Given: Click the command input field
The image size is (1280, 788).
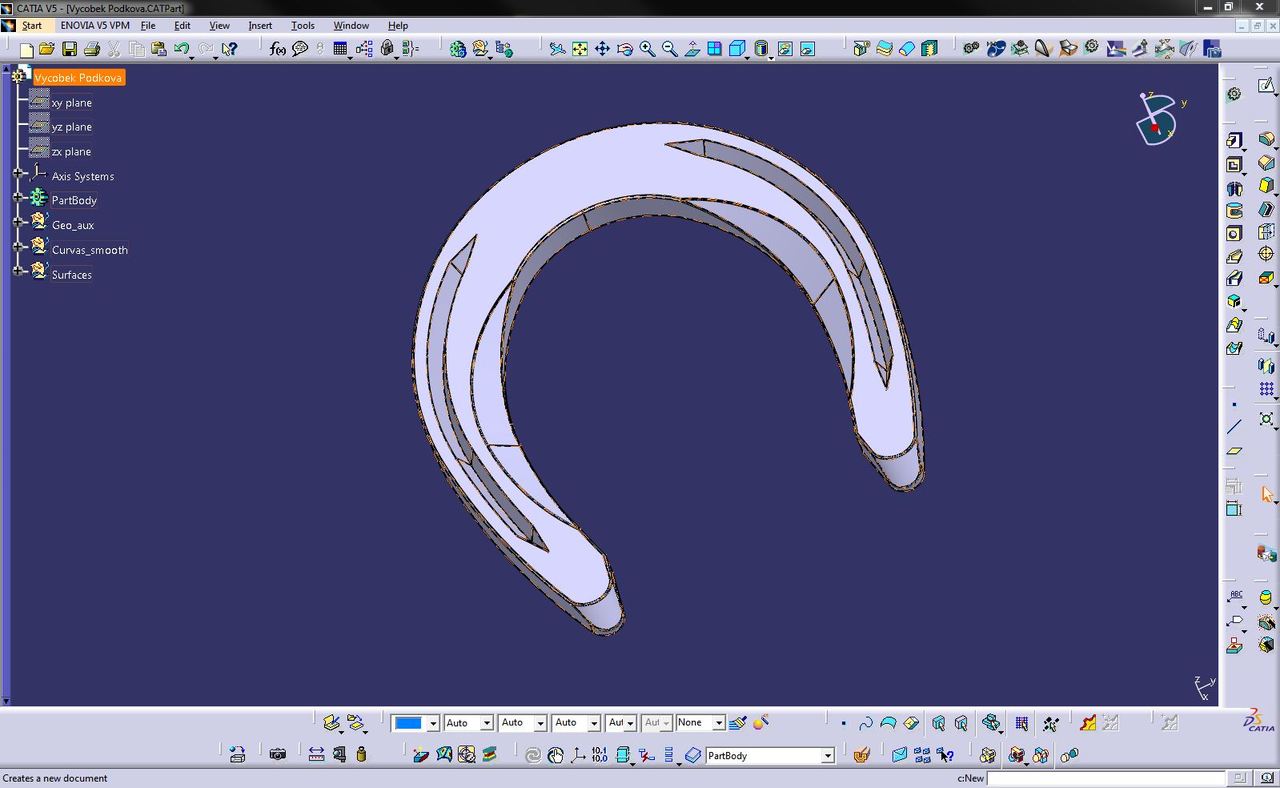Looking at the screenshot, I should [1106, 778].
